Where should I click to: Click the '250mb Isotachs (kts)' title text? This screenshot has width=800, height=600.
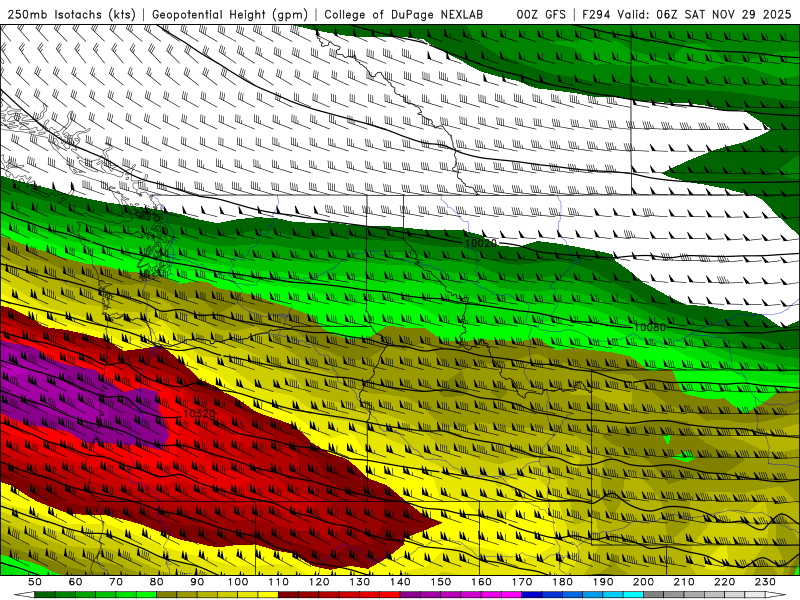pyautogui.click(x=71, y=14)
